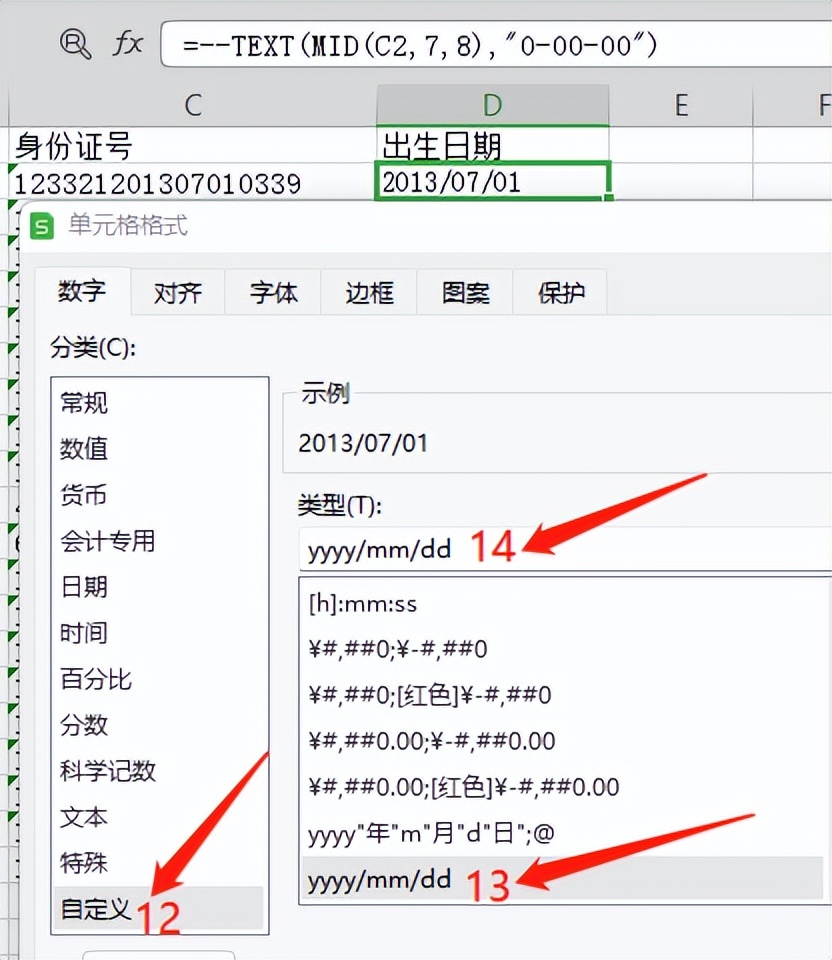Choose 货币 category
The image size is (832, 960).
coord(84,496)
